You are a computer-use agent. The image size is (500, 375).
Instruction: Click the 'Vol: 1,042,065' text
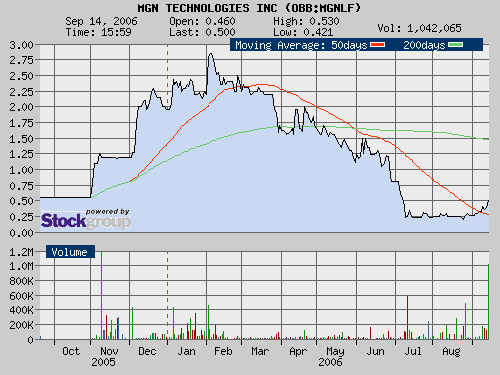[419, 28]
